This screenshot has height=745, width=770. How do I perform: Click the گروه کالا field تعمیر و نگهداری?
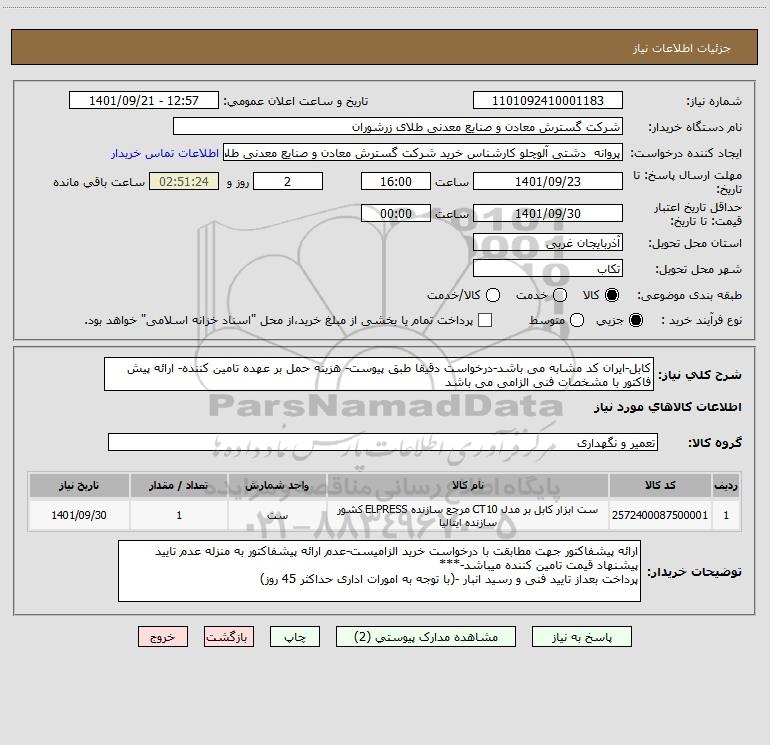pyautogui.click(x=383, y=442)
